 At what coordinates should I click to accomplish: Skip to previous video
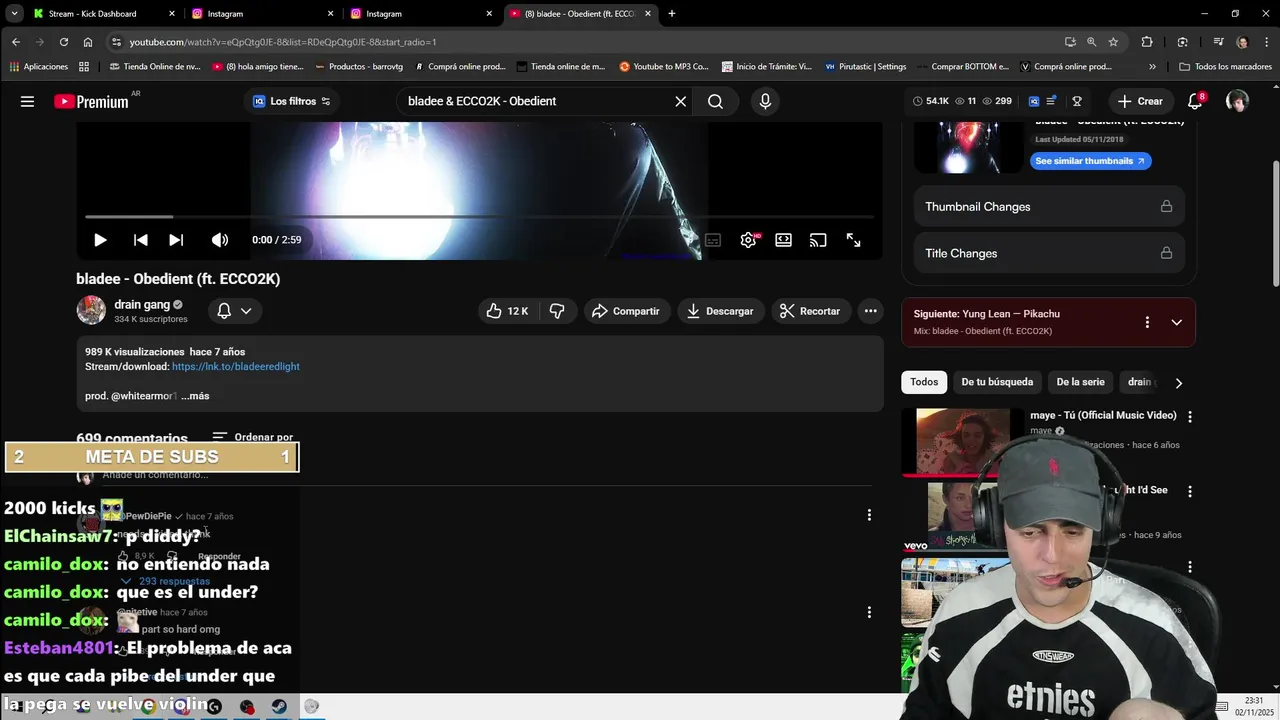click(x=141, y=240)
